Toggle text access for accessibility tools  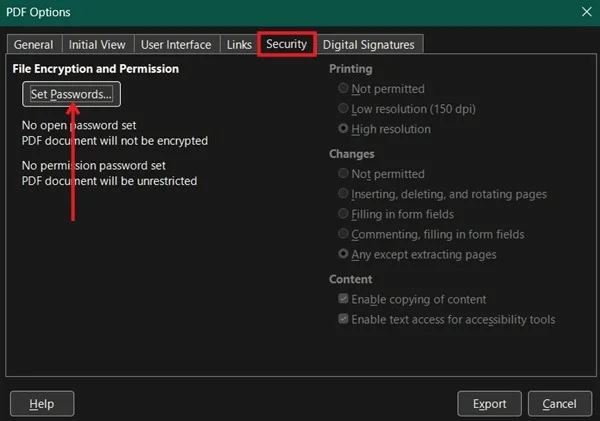click(x=344, y=319)
